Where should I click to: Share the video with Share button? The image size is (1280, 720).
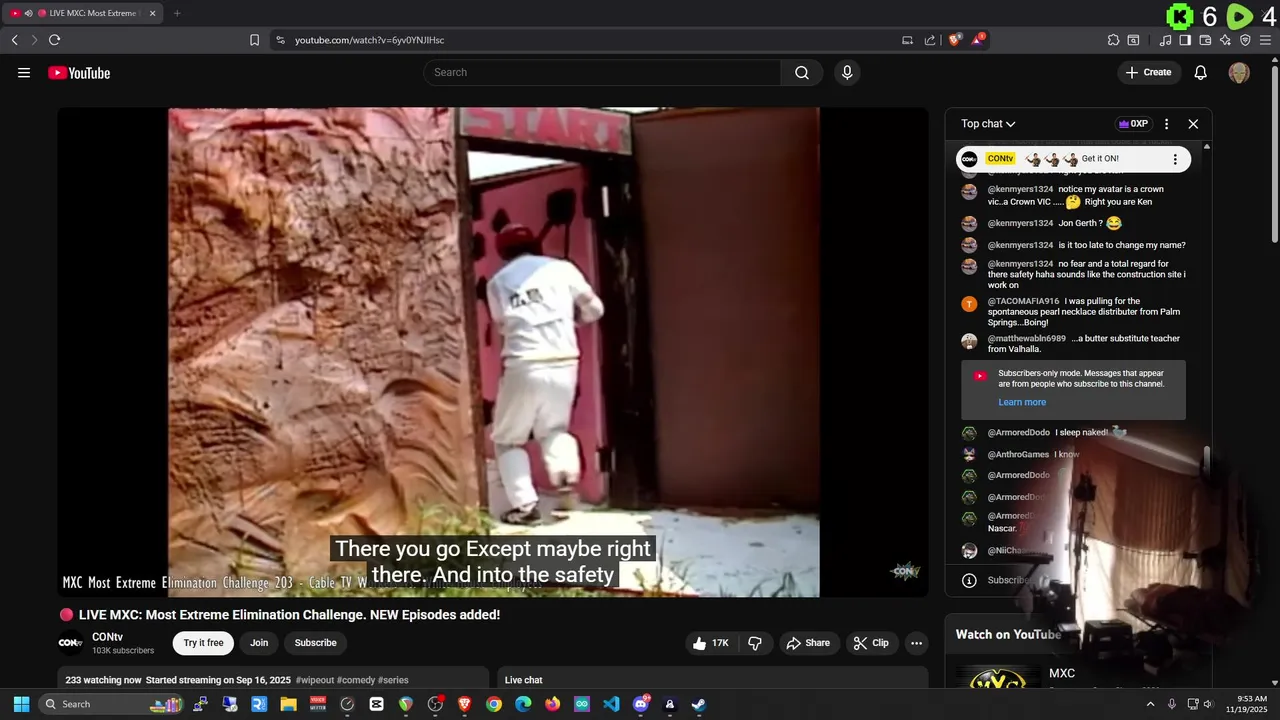(x=808, y=643)
